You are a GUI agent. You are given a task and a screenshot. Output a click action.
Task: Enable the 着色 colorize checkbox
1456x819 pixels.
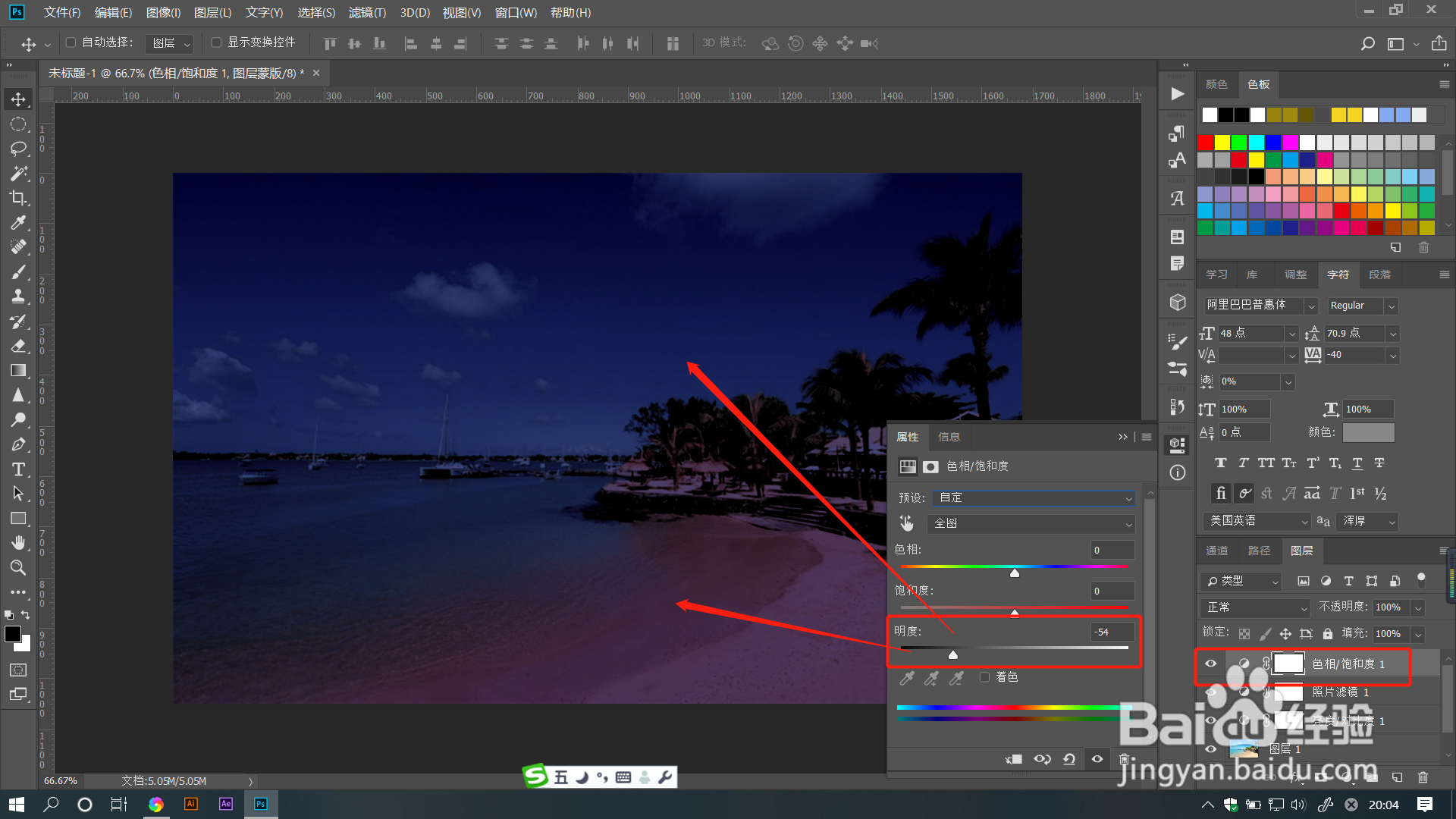pyautogui.click(x=984, y=677)
